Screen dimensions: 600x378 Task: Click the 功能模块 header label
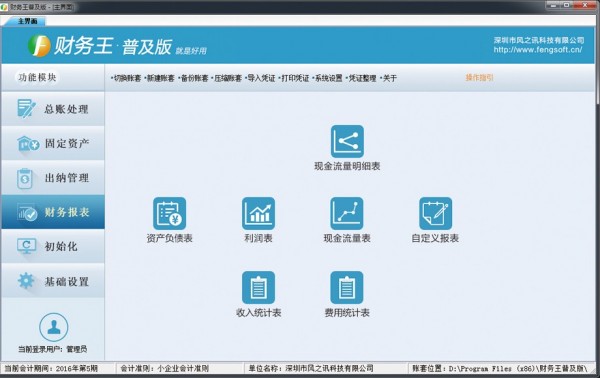(37, 77)
